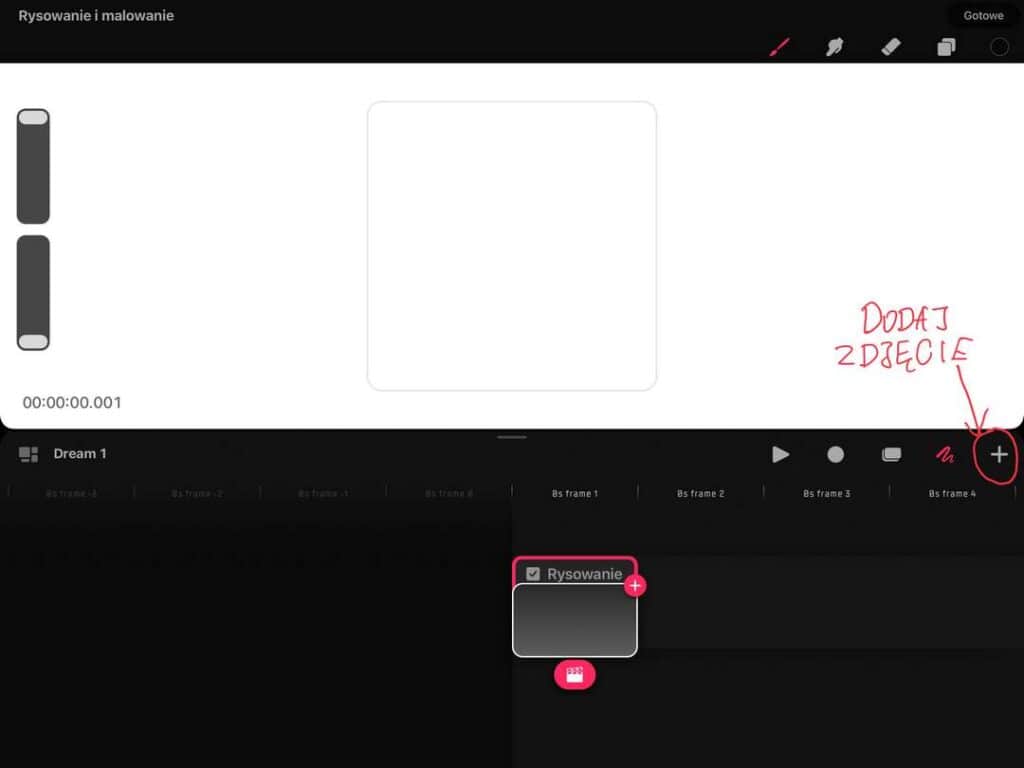Select the Paint brush tool
1024x768 pixels.
(779, 47)
